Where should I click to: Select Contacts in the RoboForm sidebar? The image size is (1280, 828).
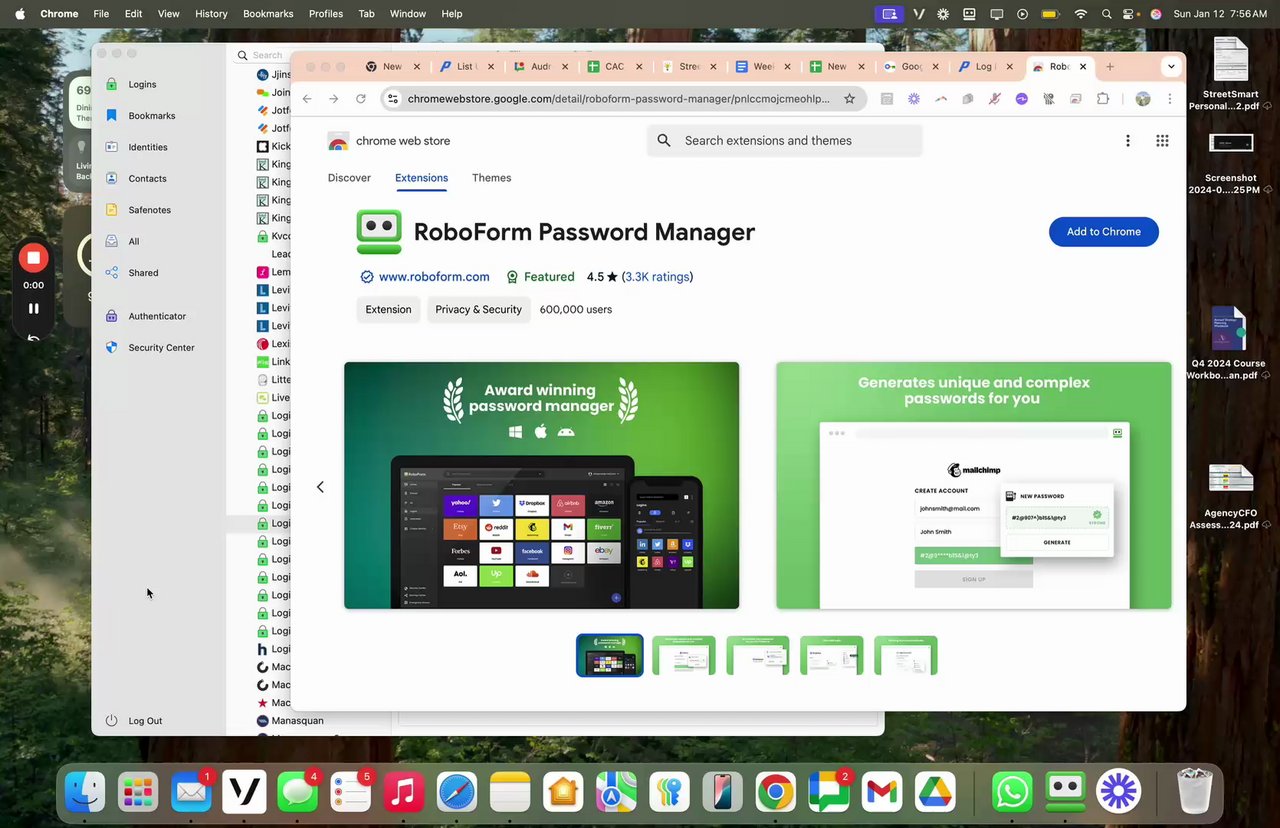tap(136, 178)
